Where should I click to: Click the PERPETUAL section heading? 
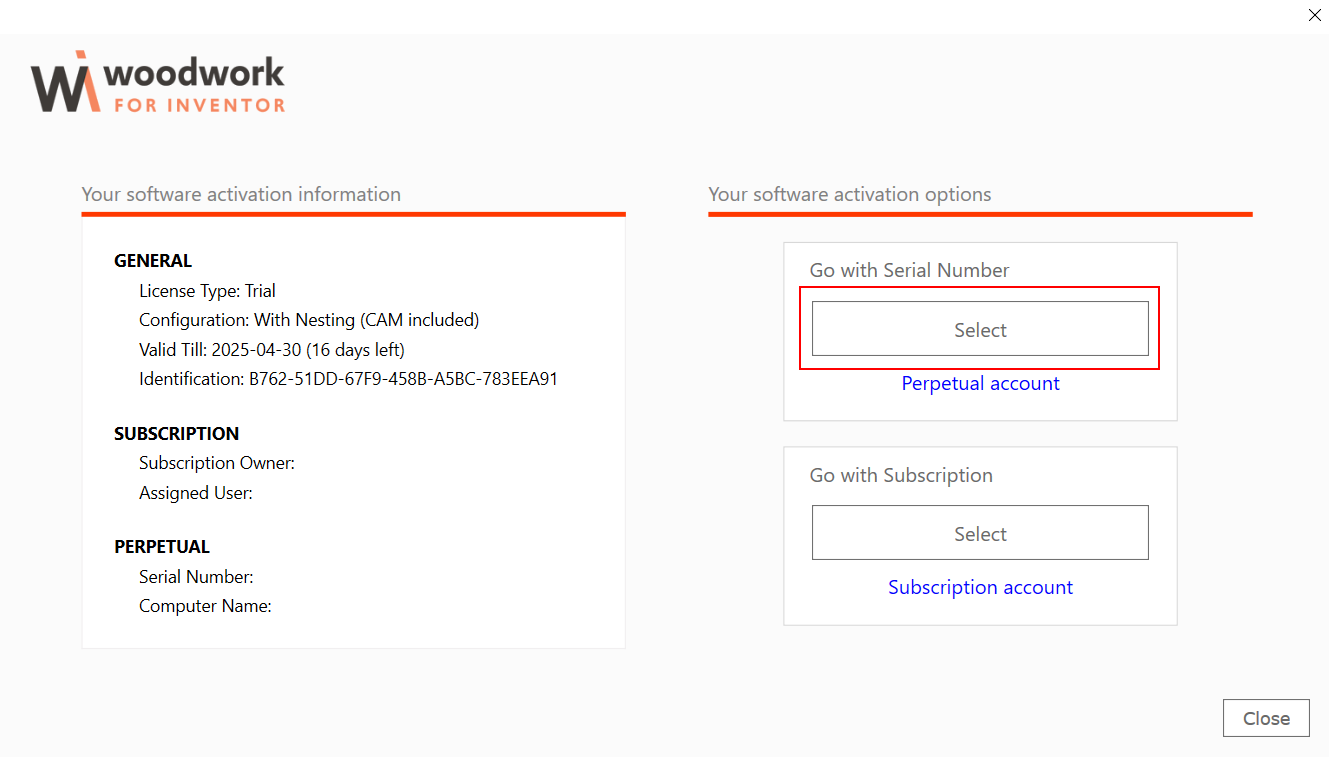point(162,547)
